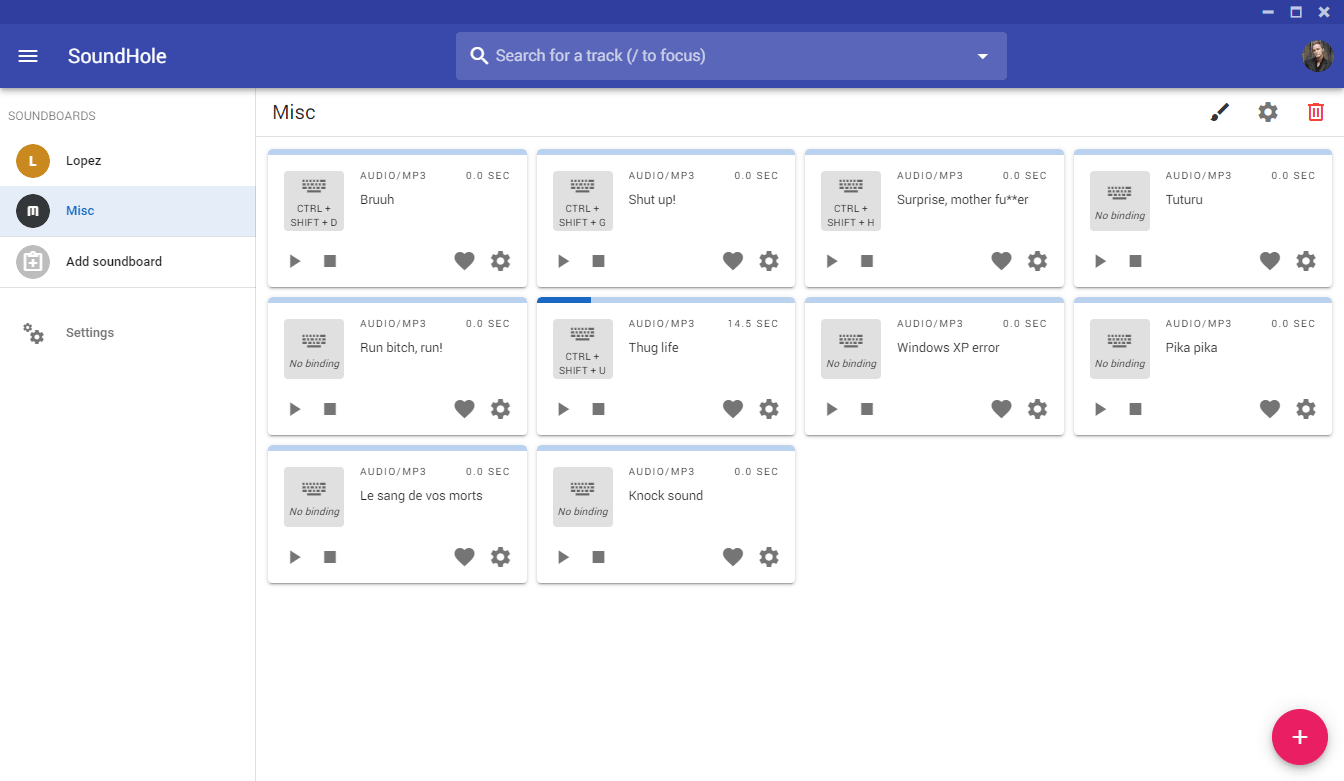Click the red trash icon to delete soundboard
This screenshot has width=1344, height=781.
click(x=1315, y=112)
